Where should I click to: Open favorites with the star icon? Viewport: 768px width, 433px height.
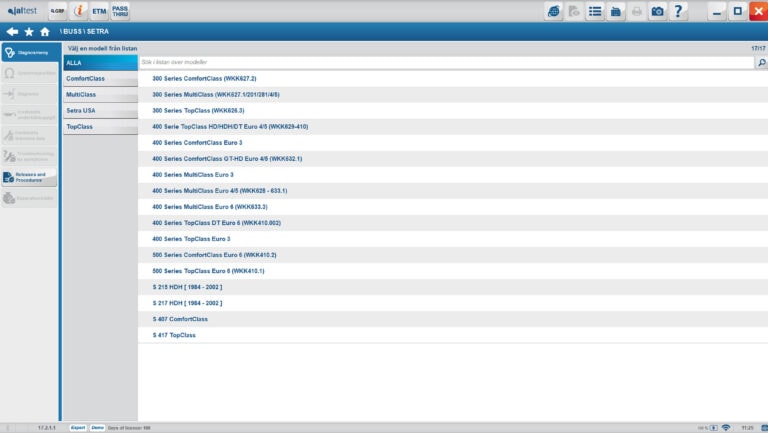coord(29,31)
